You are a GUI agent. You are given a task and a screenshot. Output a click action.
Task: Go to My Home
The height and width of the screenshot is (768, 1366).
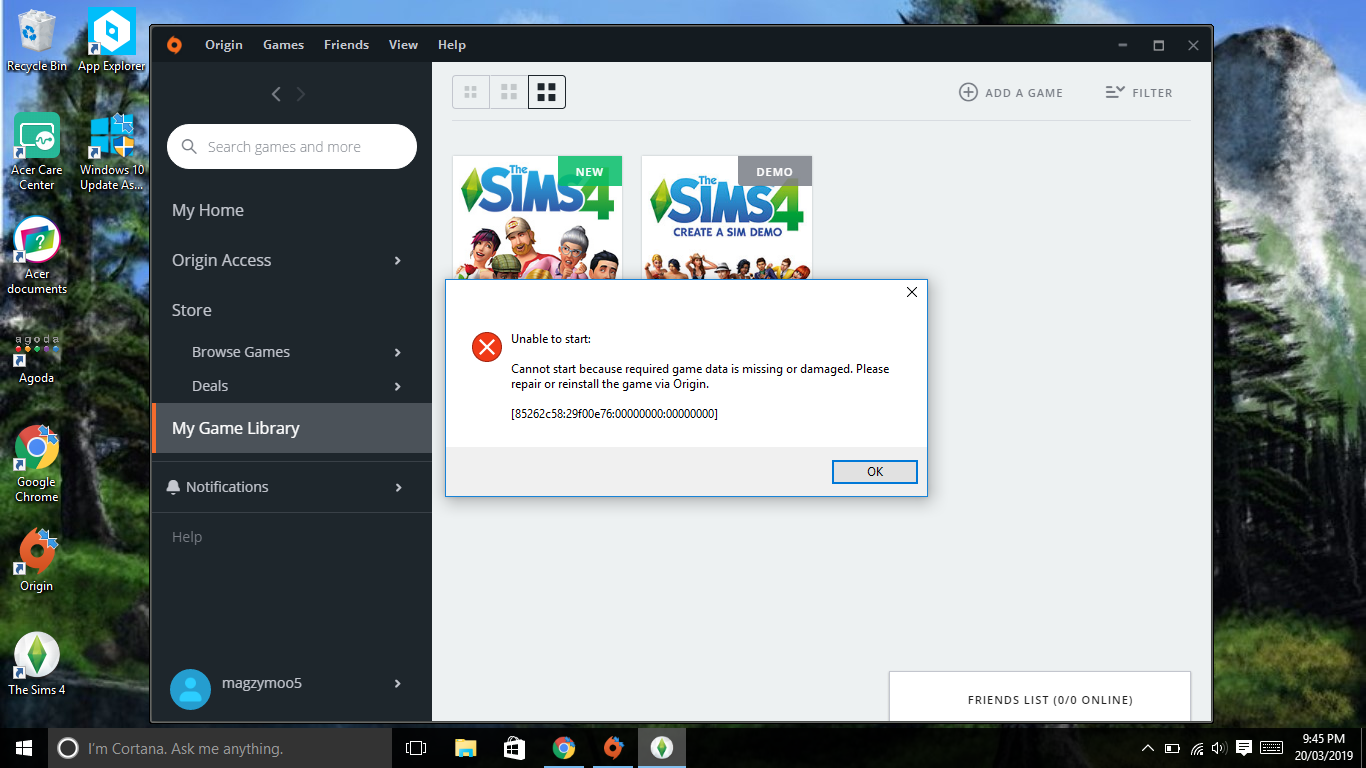click(208, 210)
